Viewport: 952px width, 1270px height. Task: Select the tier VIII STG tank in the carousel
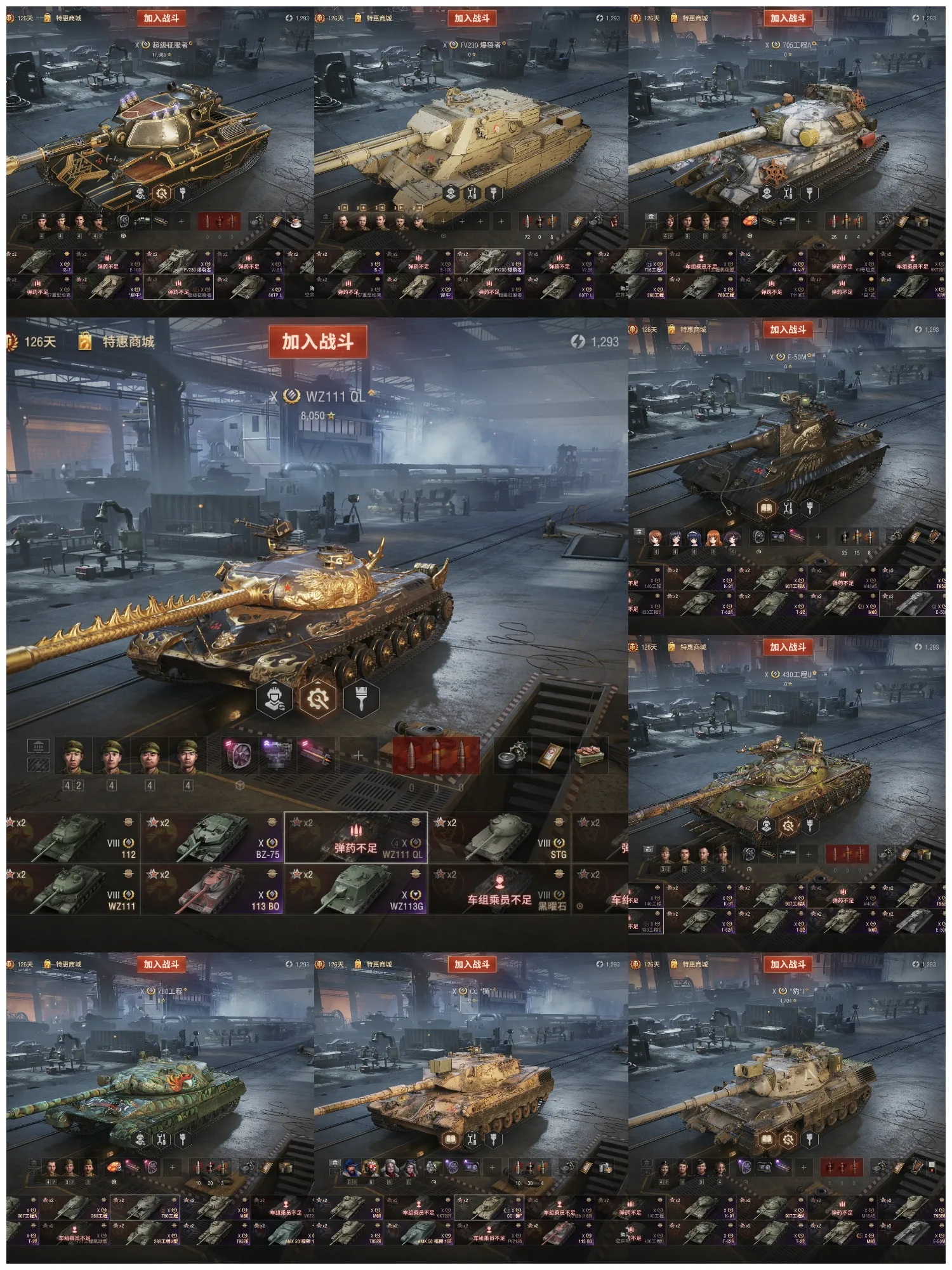[499, 838]
